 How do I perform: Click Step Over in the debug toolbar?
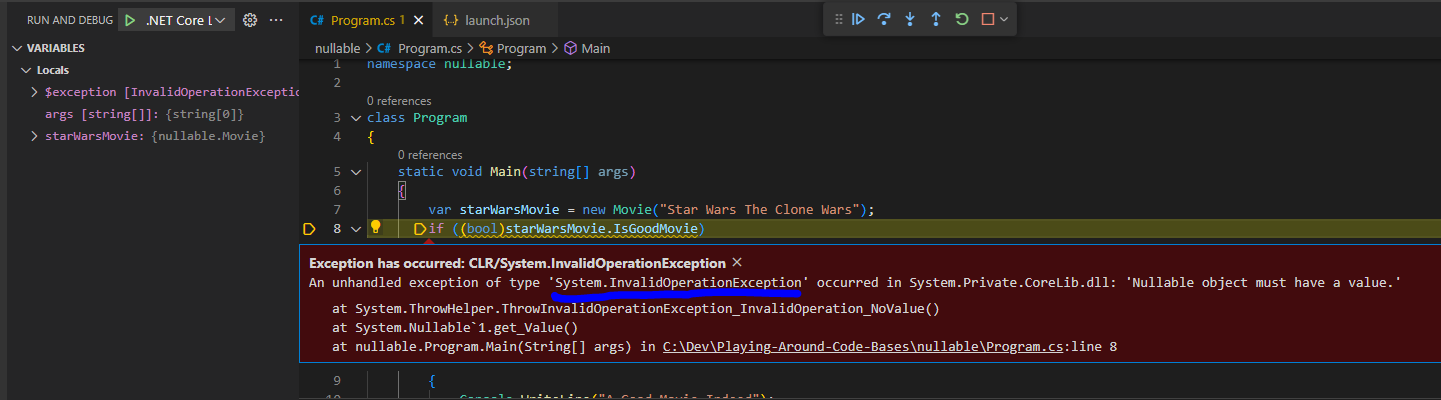[x=884, y=19]
